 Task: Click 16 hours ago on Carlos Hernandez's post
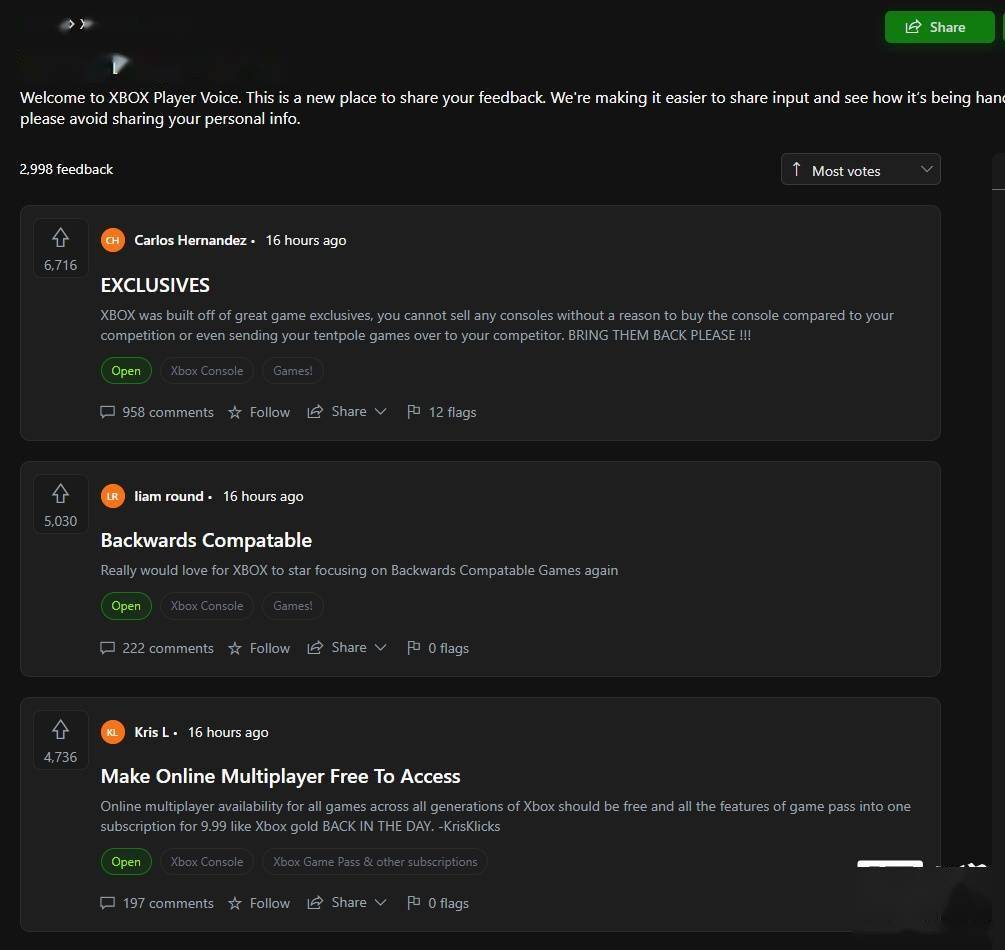(306, 240)
